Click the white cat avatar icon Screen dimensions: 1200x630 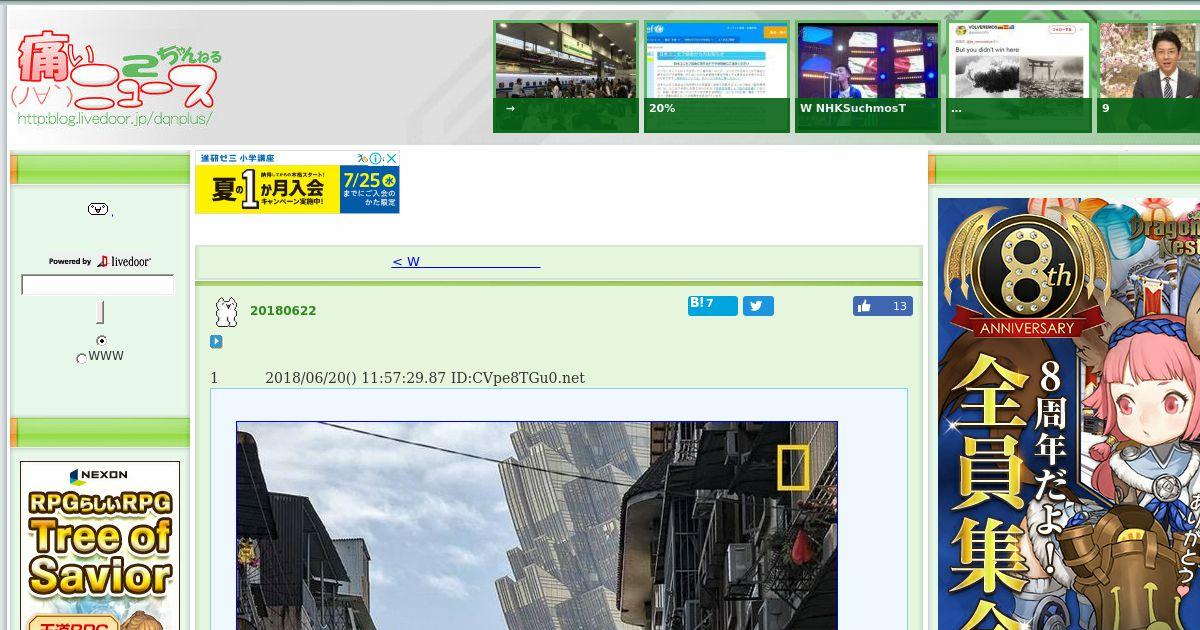pos(227,312)
